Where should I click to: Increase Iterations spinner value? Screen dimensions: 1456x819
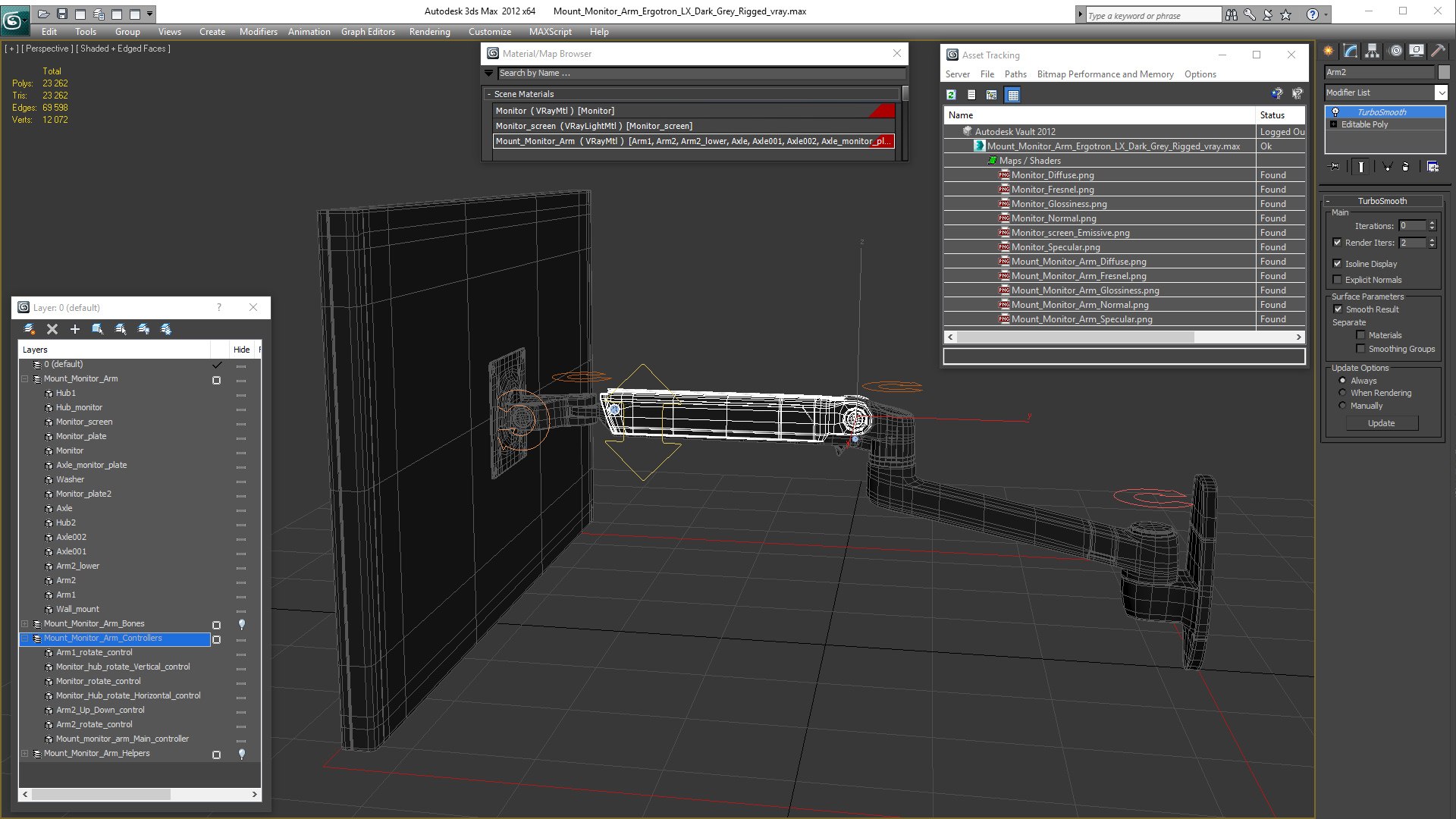(x=1432, y=223)
